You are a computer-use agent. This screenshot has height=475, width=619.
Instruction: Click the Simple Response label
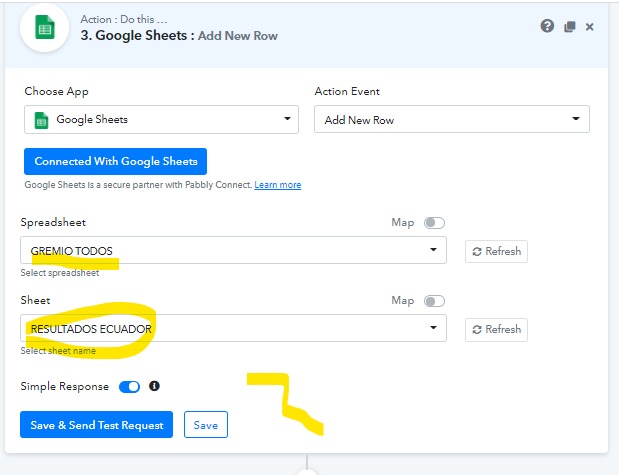65,386
